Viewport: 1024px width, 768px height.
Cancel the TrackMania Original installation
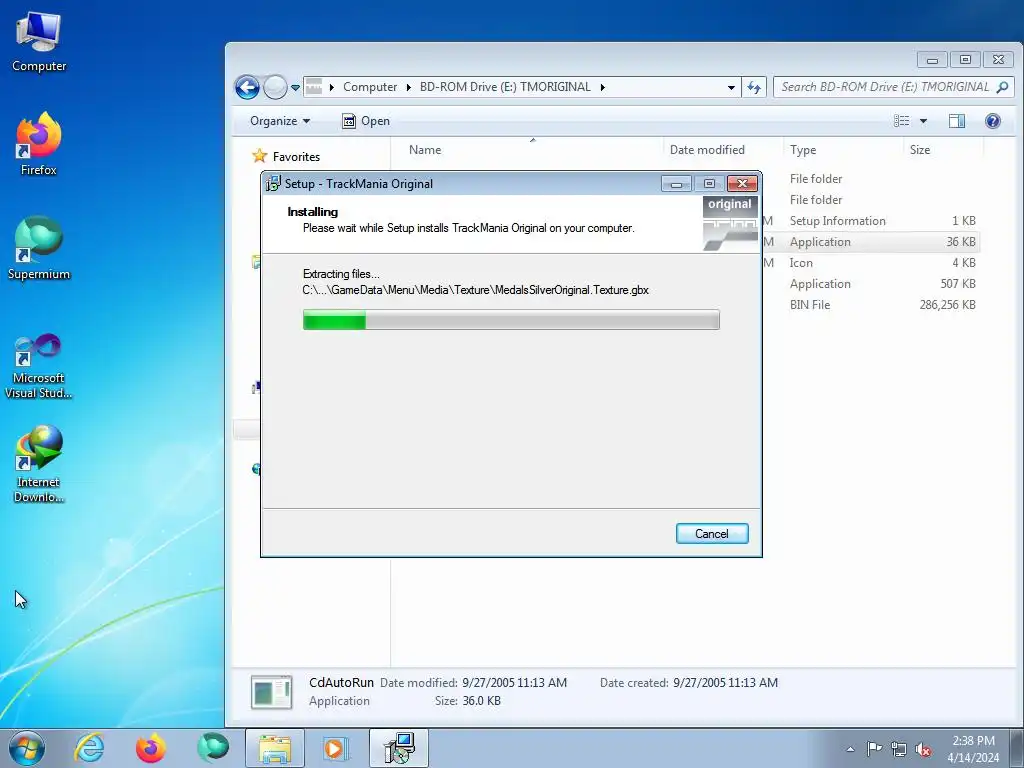(712, 534)
